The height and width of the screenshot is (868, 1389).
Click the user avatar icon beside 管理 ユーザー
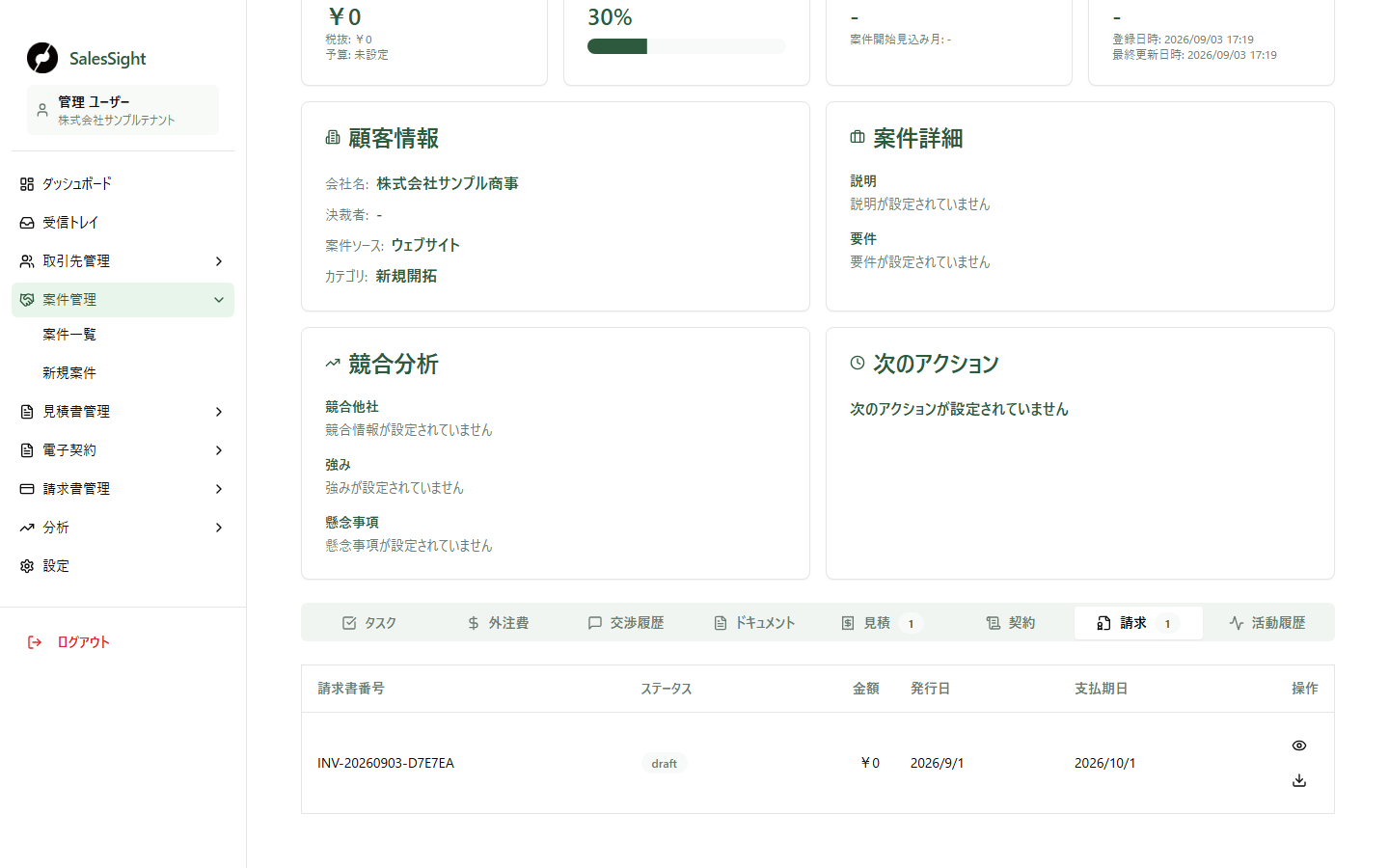[42, 110]
